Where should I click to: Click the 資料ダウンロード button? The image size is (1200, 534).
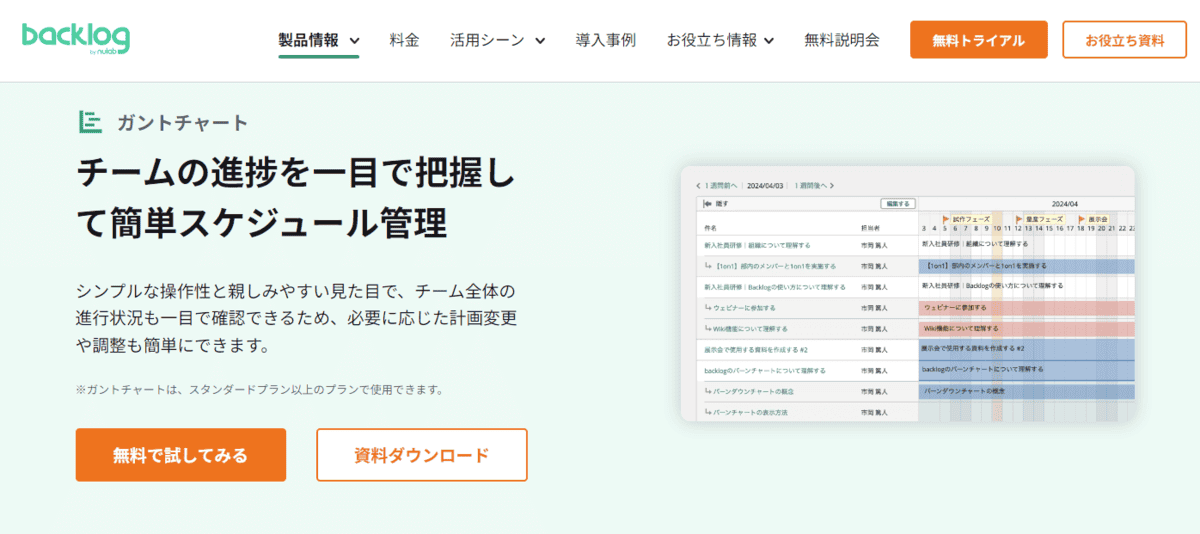(x=421, y=455)
